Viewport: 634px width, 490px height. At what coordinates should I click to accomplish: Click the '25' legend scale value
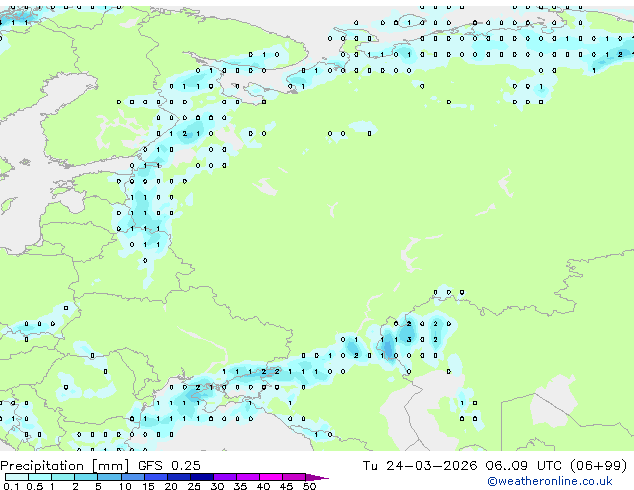tap(194, 486)
